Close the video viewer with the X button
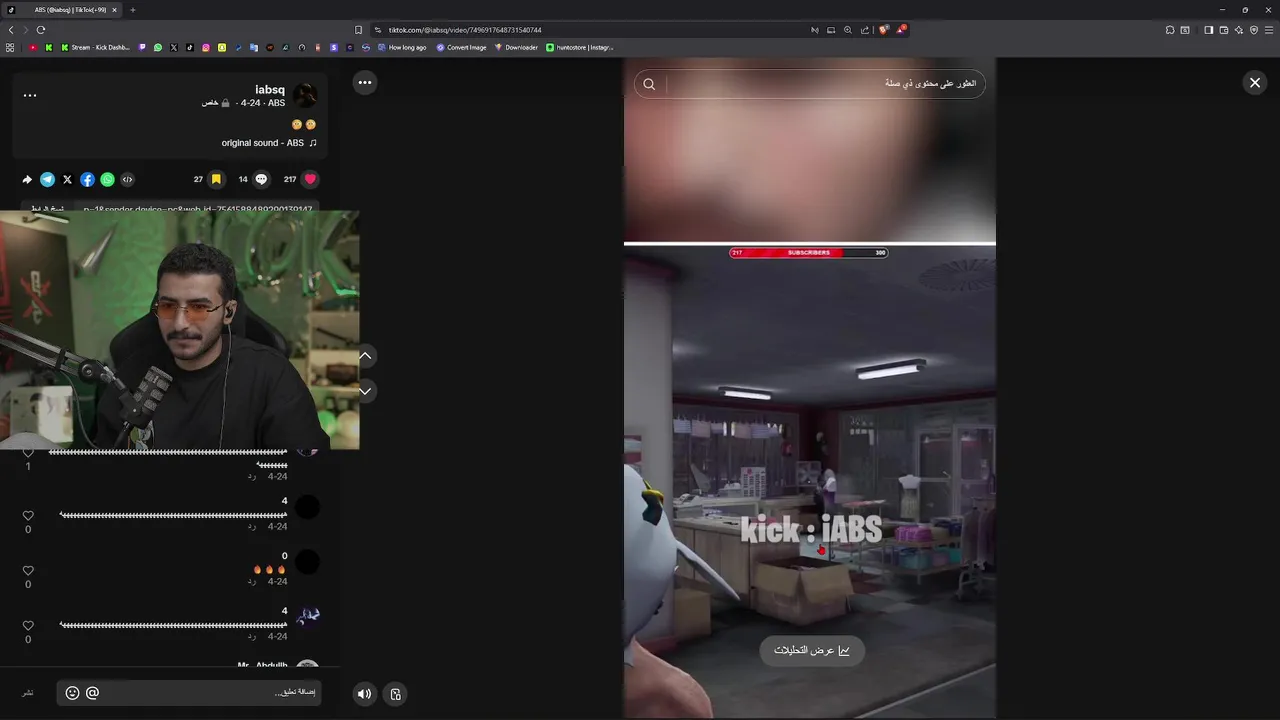Viewport: 1280px width, 720px height. (x=1255, y=83)
